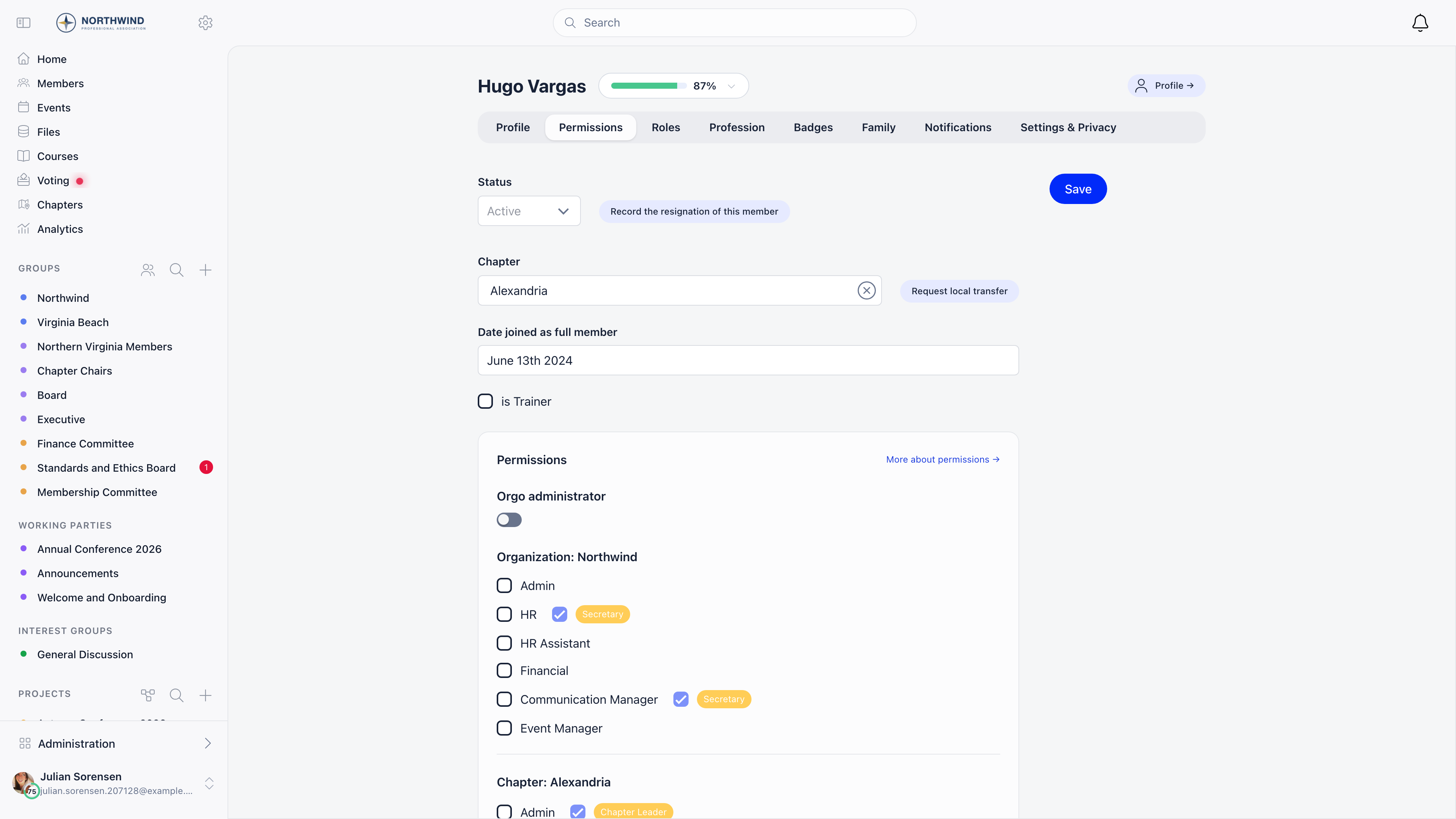Viewport: 1456px width, 819px height.
Task: Open Analytics chart icon
Action: pos(23,229)
